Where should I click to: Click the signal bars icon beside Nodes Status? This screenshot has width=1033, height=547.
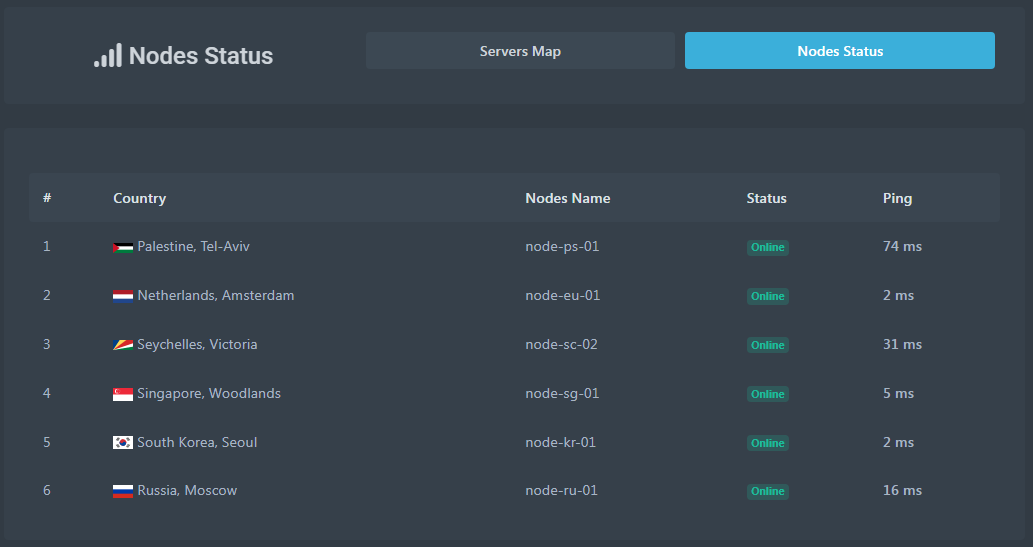[x=108, y=55]
